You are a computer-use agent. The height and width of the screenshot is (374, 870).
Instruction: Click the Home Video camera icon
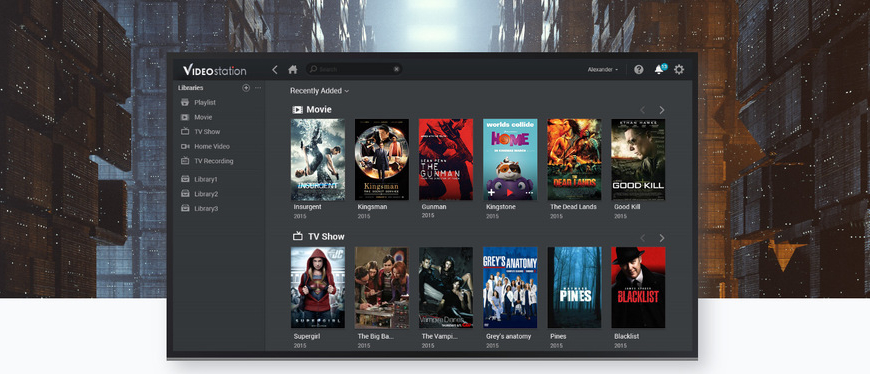185,146
